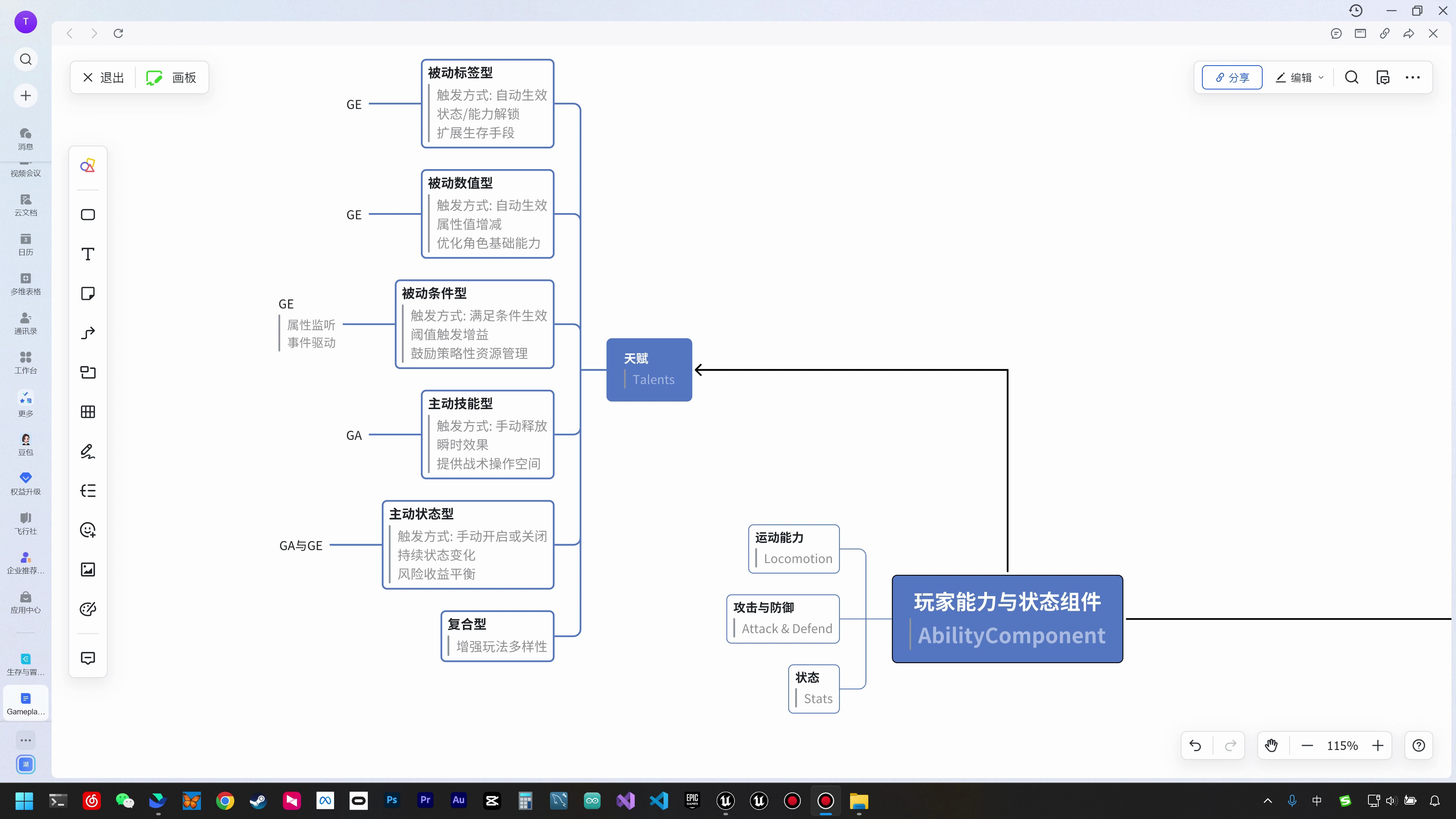Image resolution: width=1456 pixels, height=819 pixels.
Task: Select the 攻击与防御 Attack & Defend node
Action: pos(783,619)
